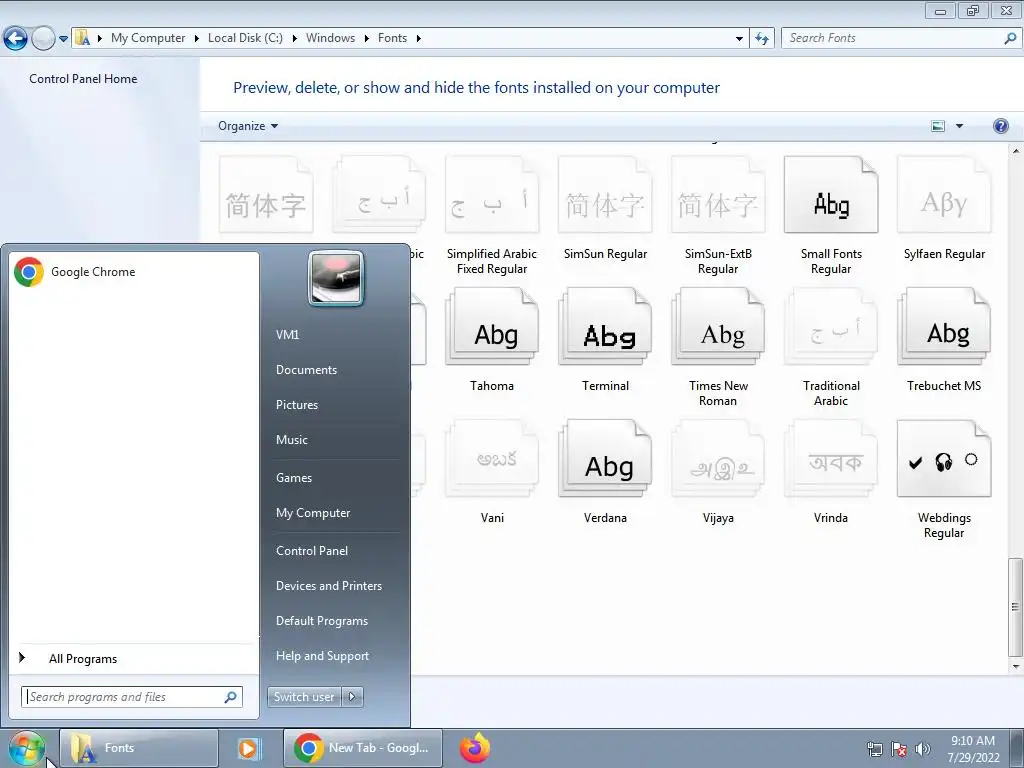Open Music from Start menu

pos(291,440)
